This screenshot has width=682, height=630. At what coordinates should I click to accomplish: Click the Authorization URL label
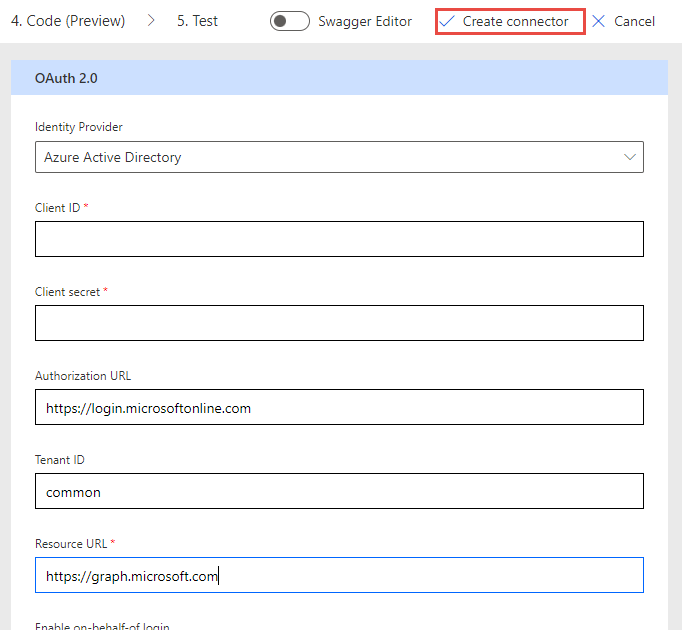point(83,376)
